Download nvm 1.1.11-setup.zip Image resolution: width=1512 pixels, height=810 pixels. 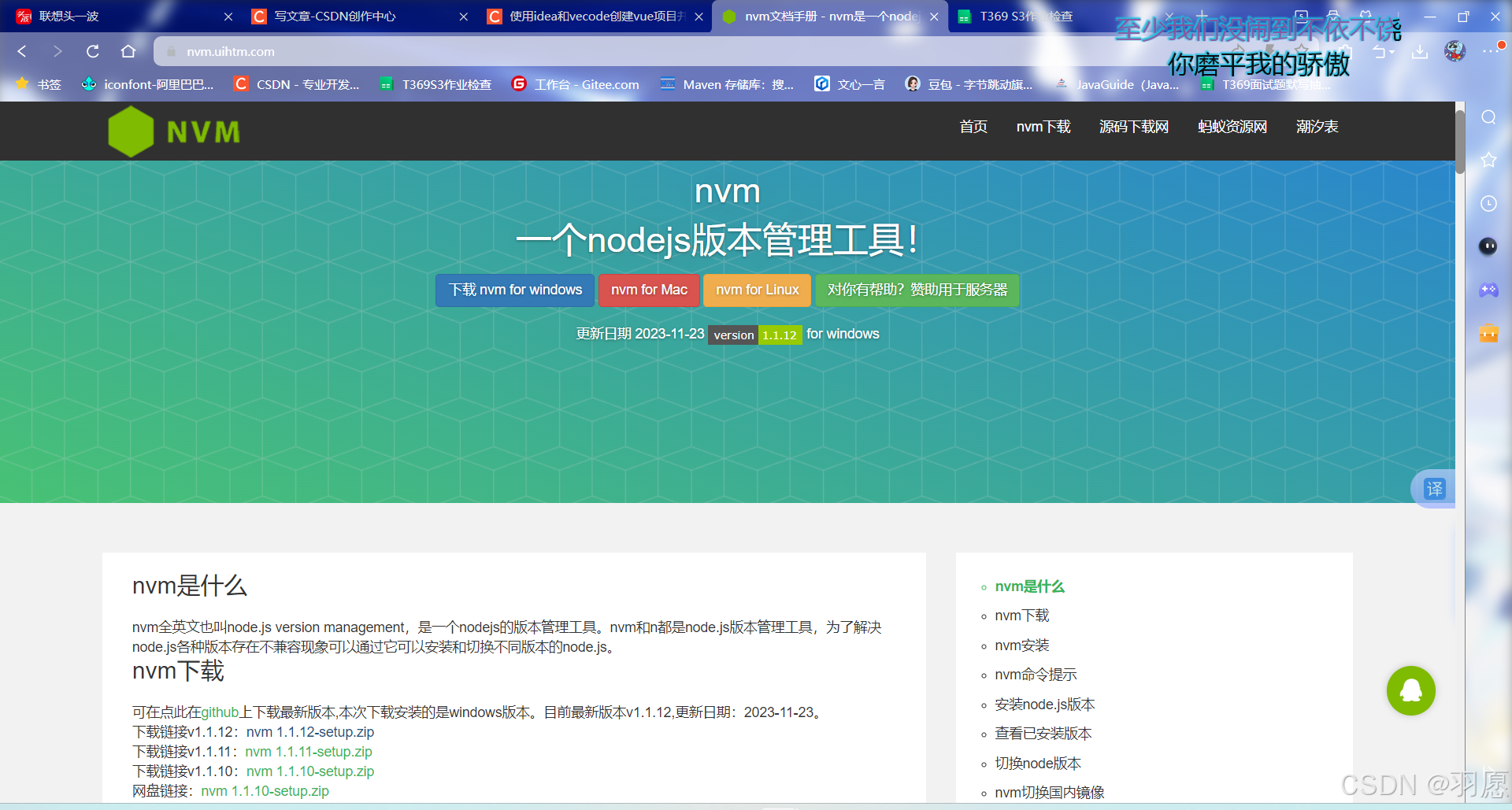(309, 752)
